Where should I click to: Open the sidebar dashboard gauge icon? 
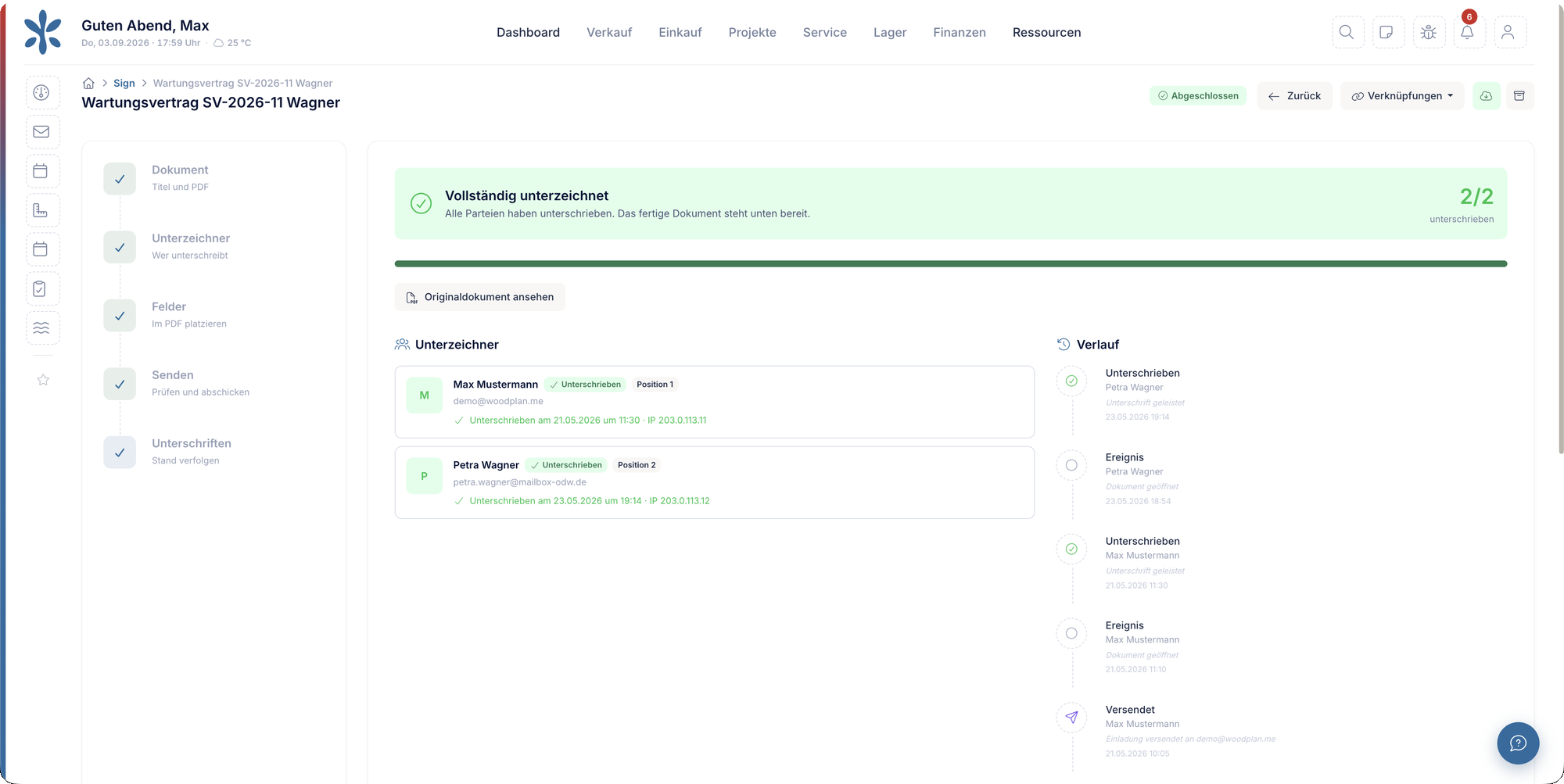41,92
